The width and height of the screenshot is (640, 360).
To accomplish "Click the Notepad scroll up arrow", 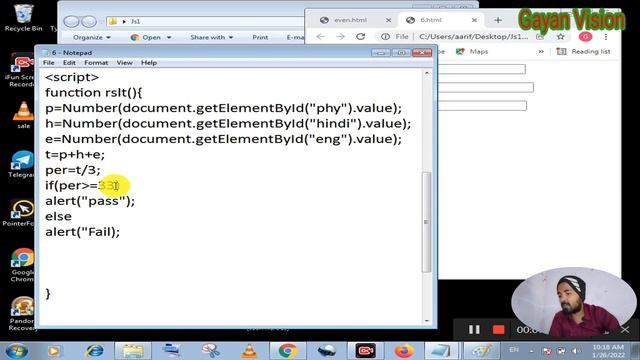I will 427,73.
